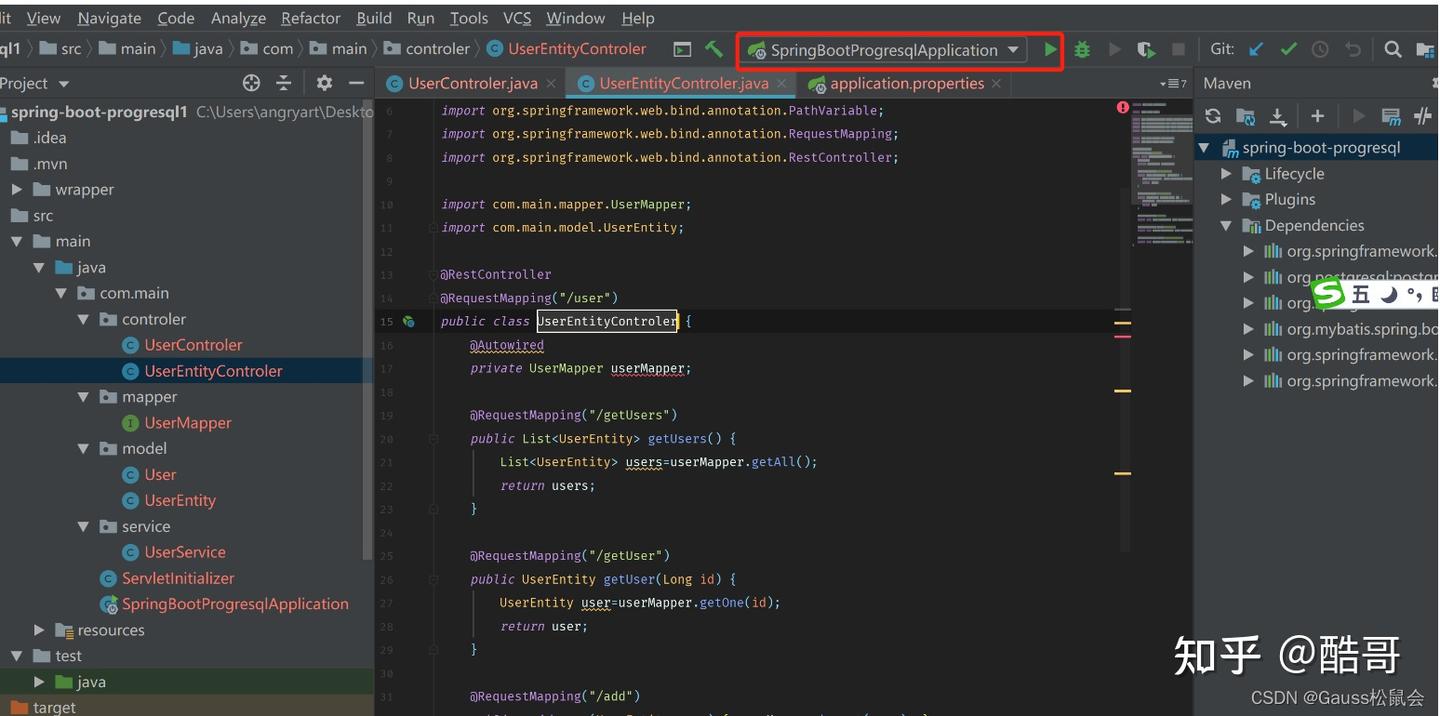
Task: Download sources Maven toolbar icon
Action: coord(1278,117)
